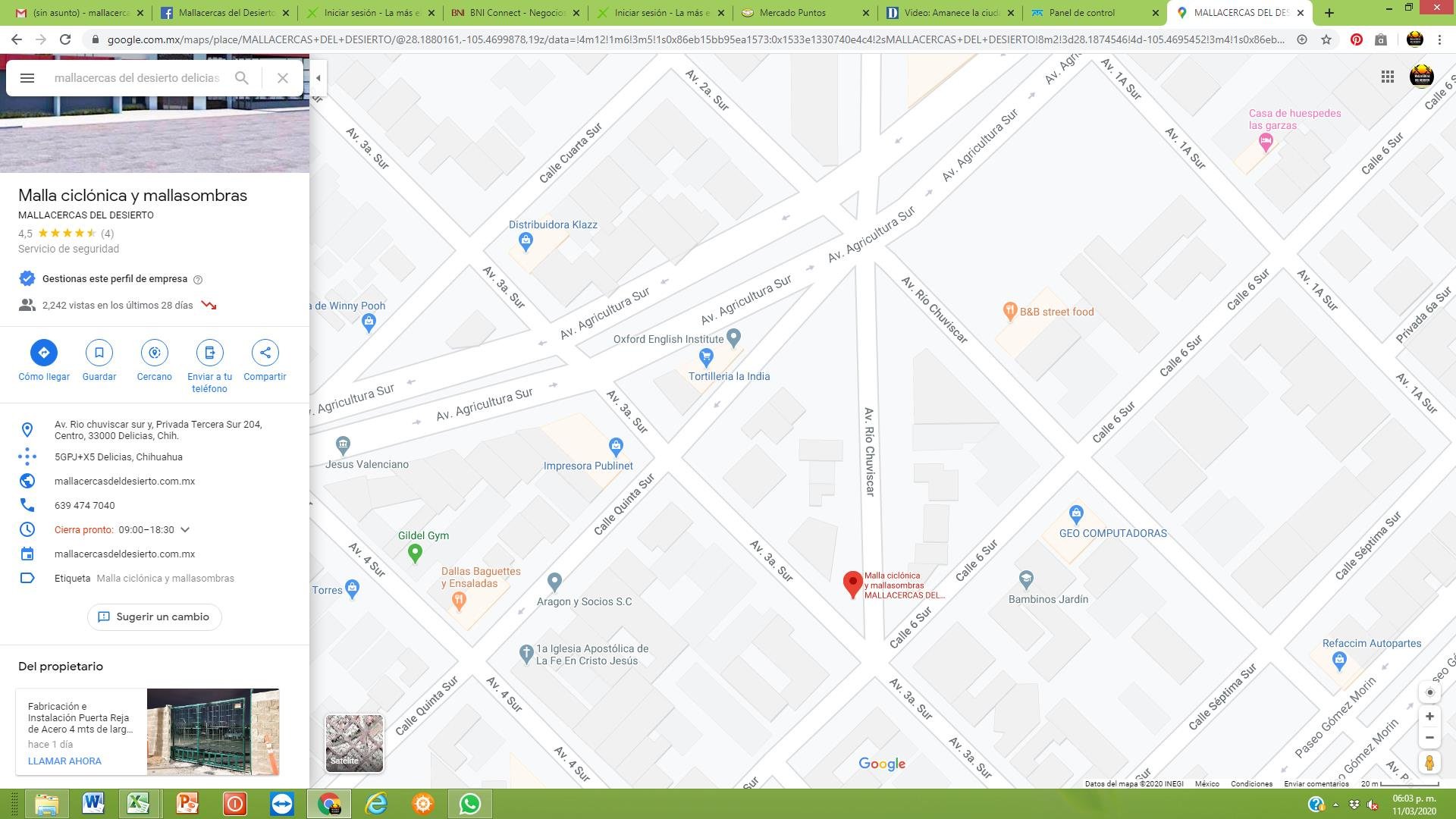This screenshot has width=1456, height=819.
Task: Click the Cercano nearby icon
Action: click(155, 353)
